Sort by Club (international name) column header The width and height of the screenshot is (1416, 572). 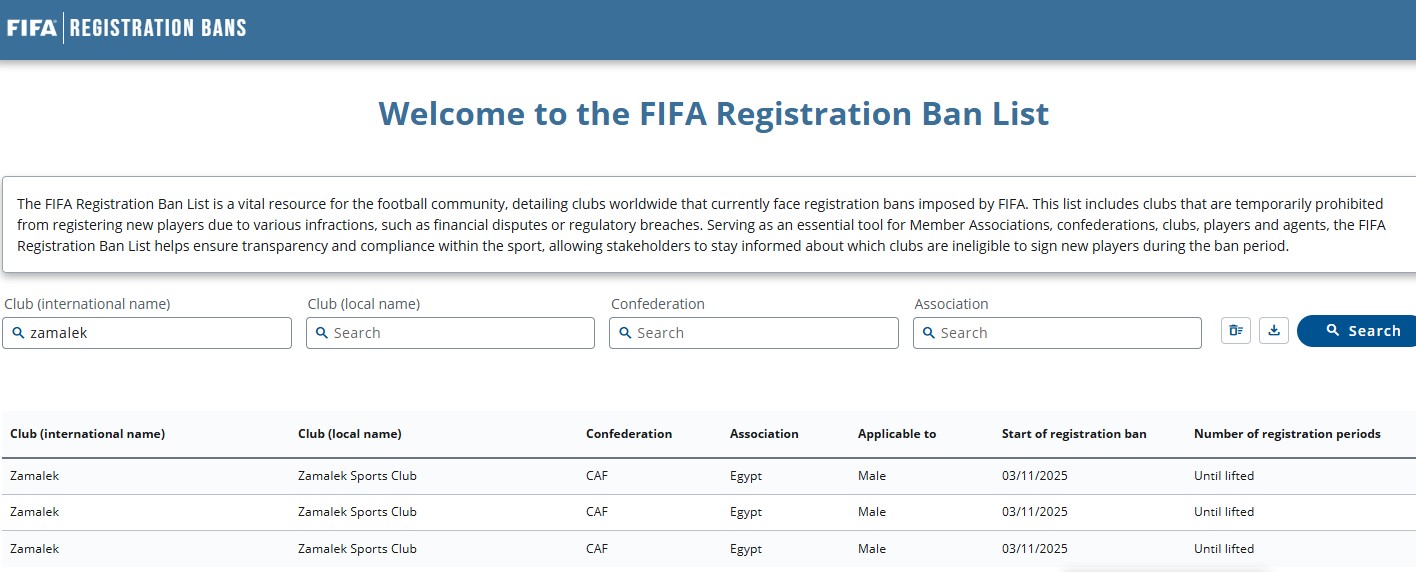(x=88, y=434)
